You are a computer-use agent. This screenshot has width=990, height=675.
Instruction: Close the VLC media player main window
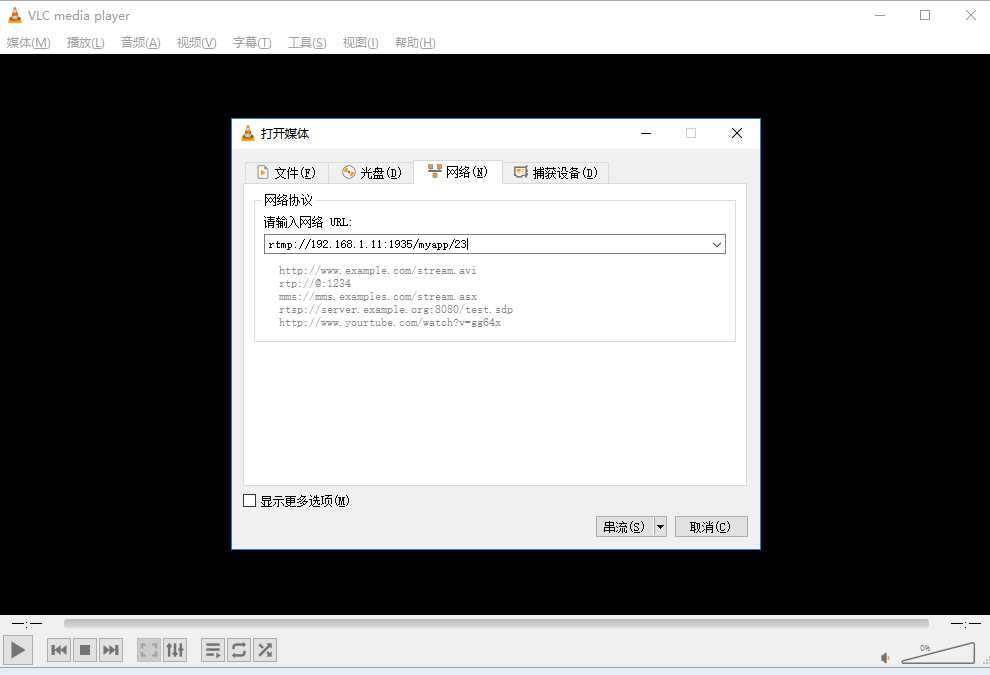point(970,15)
